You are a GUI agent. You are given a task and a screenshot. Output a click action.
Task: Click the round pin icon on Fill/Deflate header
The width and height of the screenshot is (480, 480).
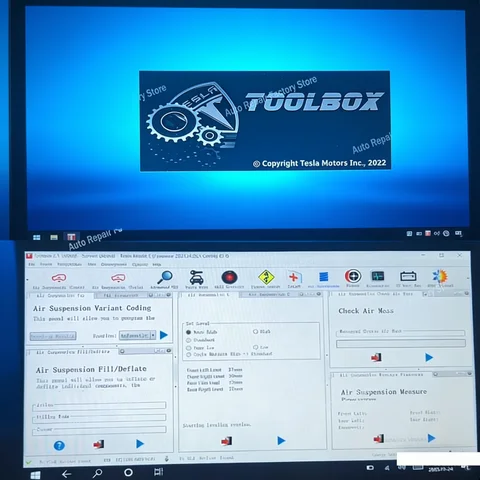[x=122, y=351]
